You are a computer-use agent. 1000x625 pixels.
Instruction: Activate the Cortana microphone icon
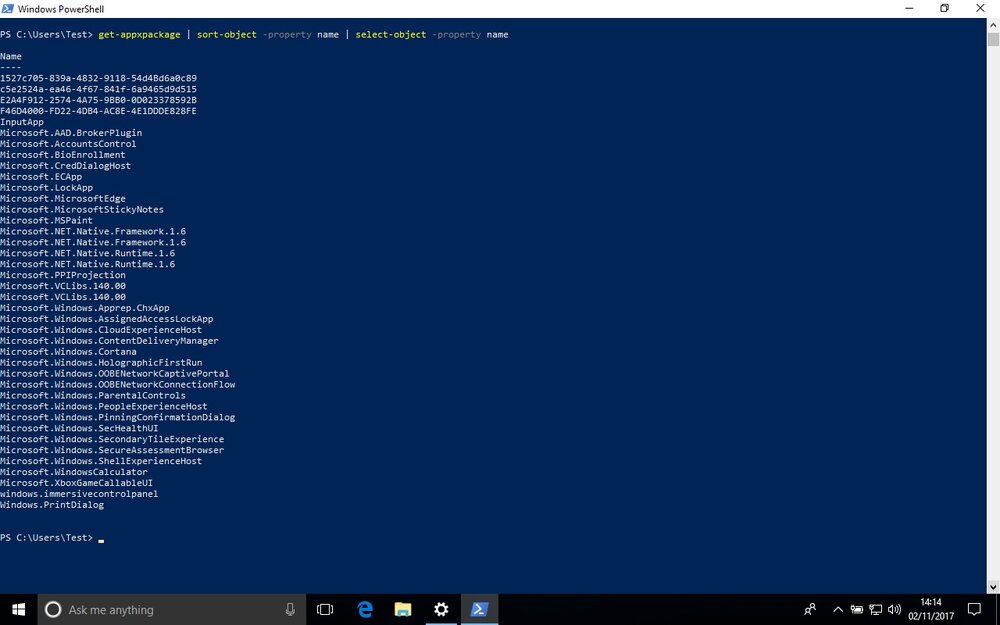pyautogui.click(x=290, y=610)
